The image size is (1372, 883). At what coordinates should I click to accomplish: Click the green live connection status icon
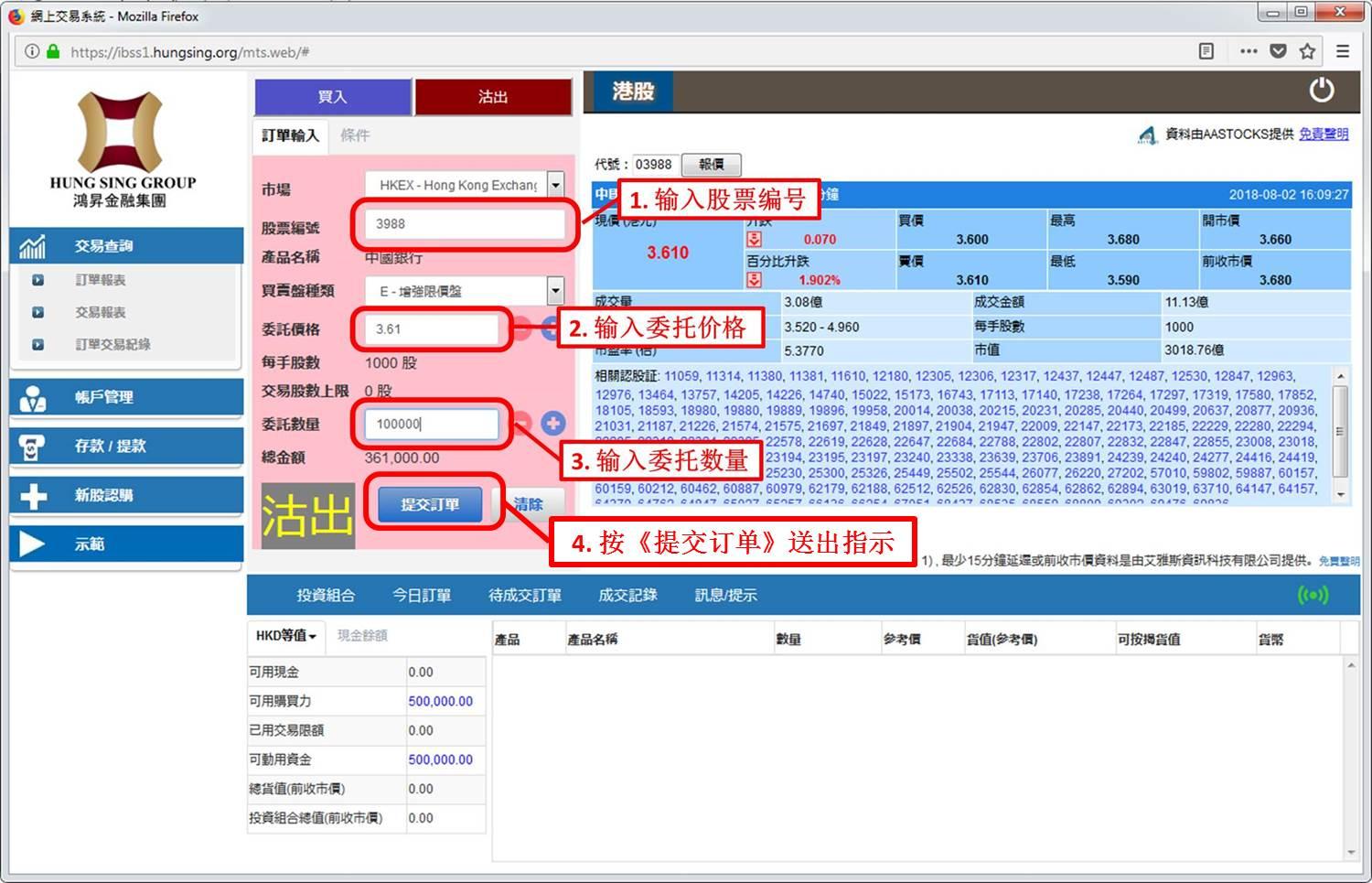coord(1313,596)
